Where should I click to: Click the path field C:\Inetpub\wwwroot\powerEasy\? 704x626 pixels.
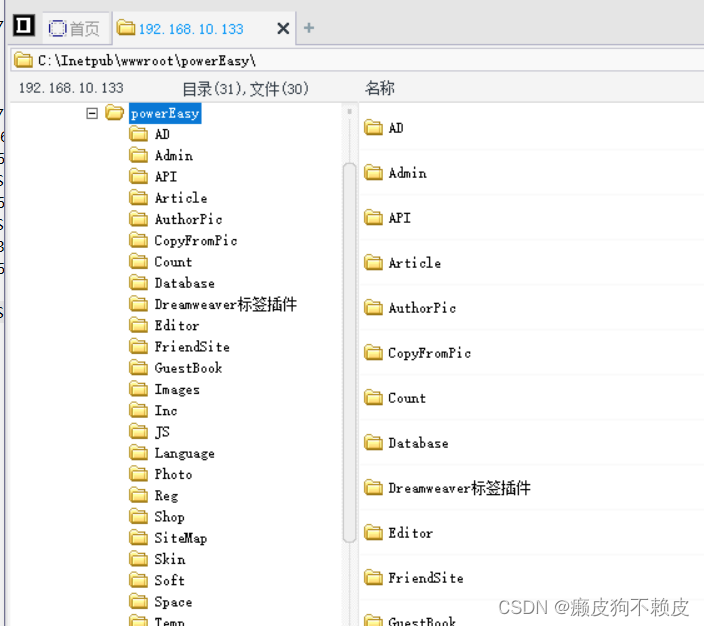coord(357,60)
